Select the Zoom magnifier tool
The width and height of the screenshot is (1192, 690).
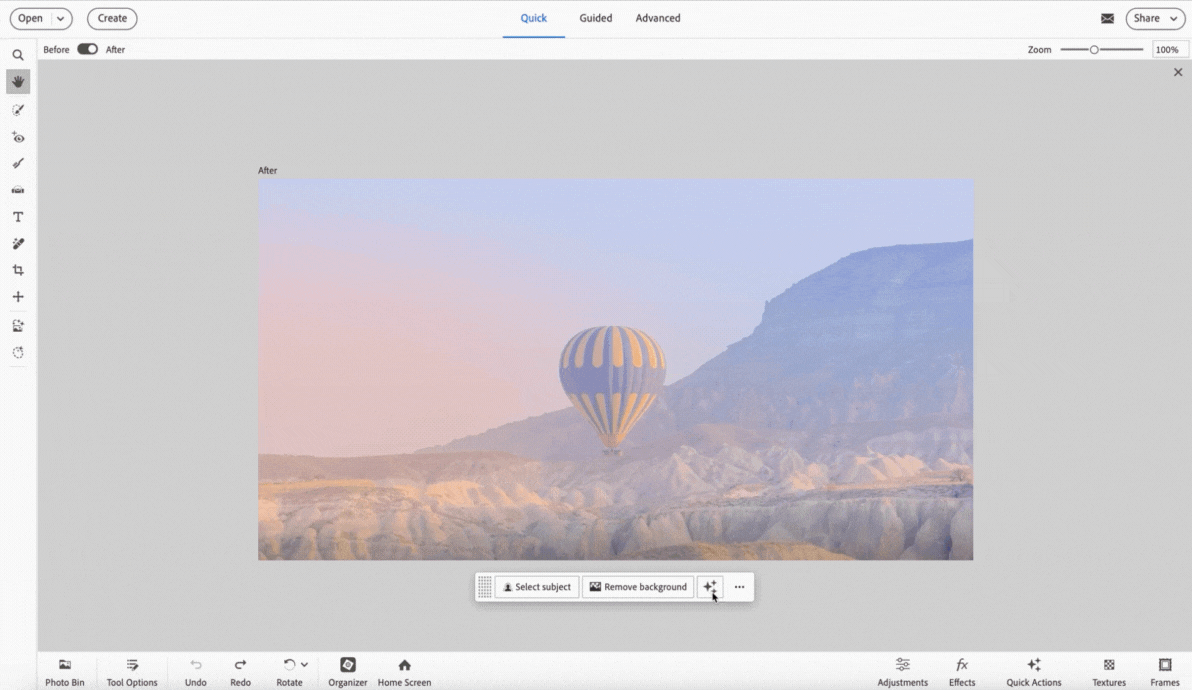18,56
